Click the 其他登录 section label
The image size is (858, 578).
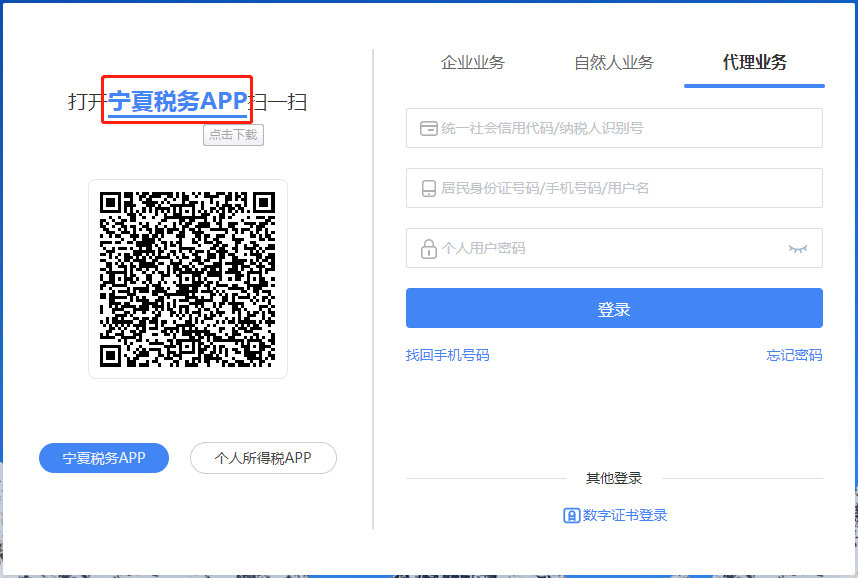tap(613, 478)
